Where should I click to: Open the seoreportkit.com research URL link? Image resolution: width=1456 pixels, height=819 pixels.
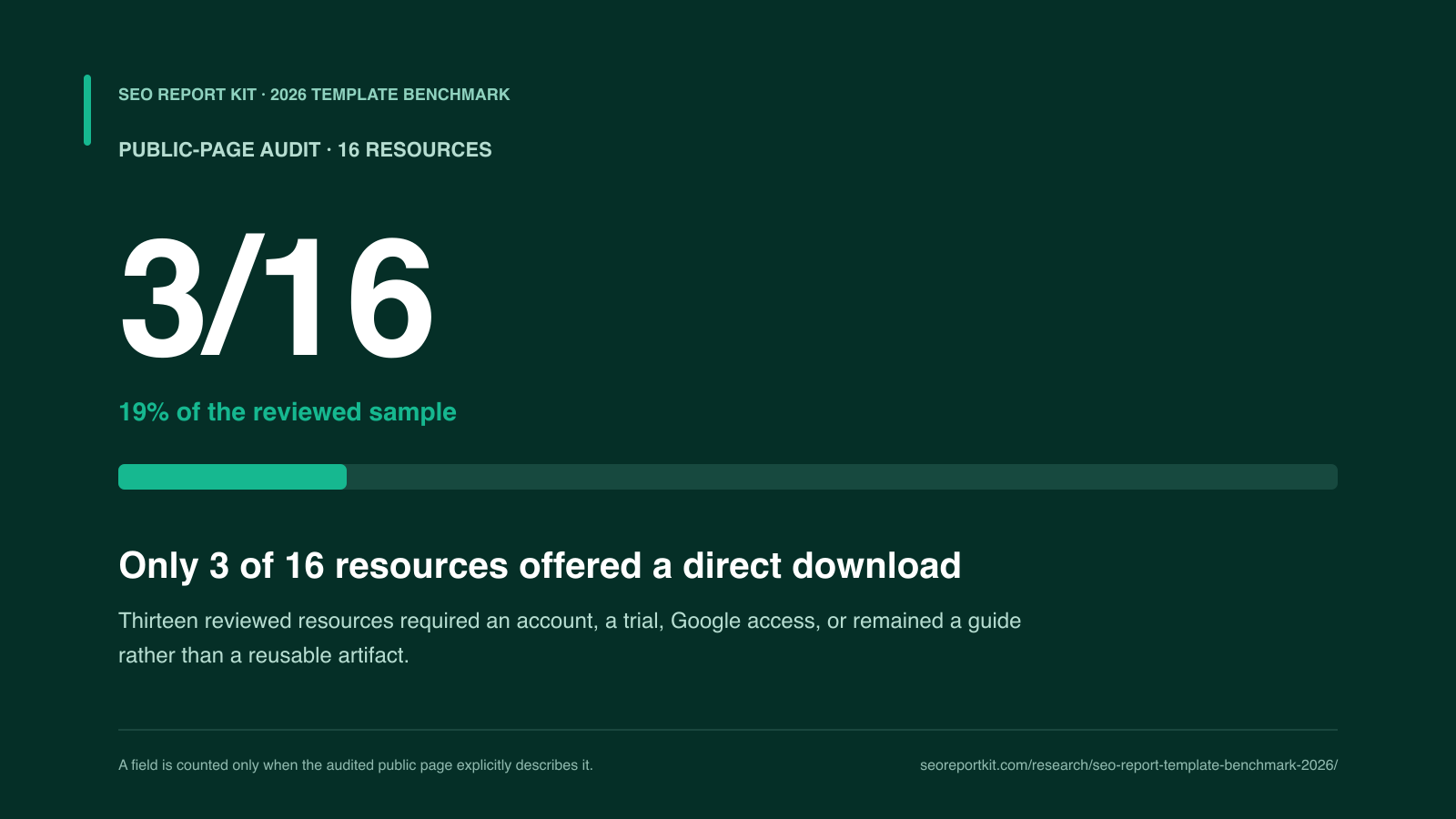(1128, 765)
